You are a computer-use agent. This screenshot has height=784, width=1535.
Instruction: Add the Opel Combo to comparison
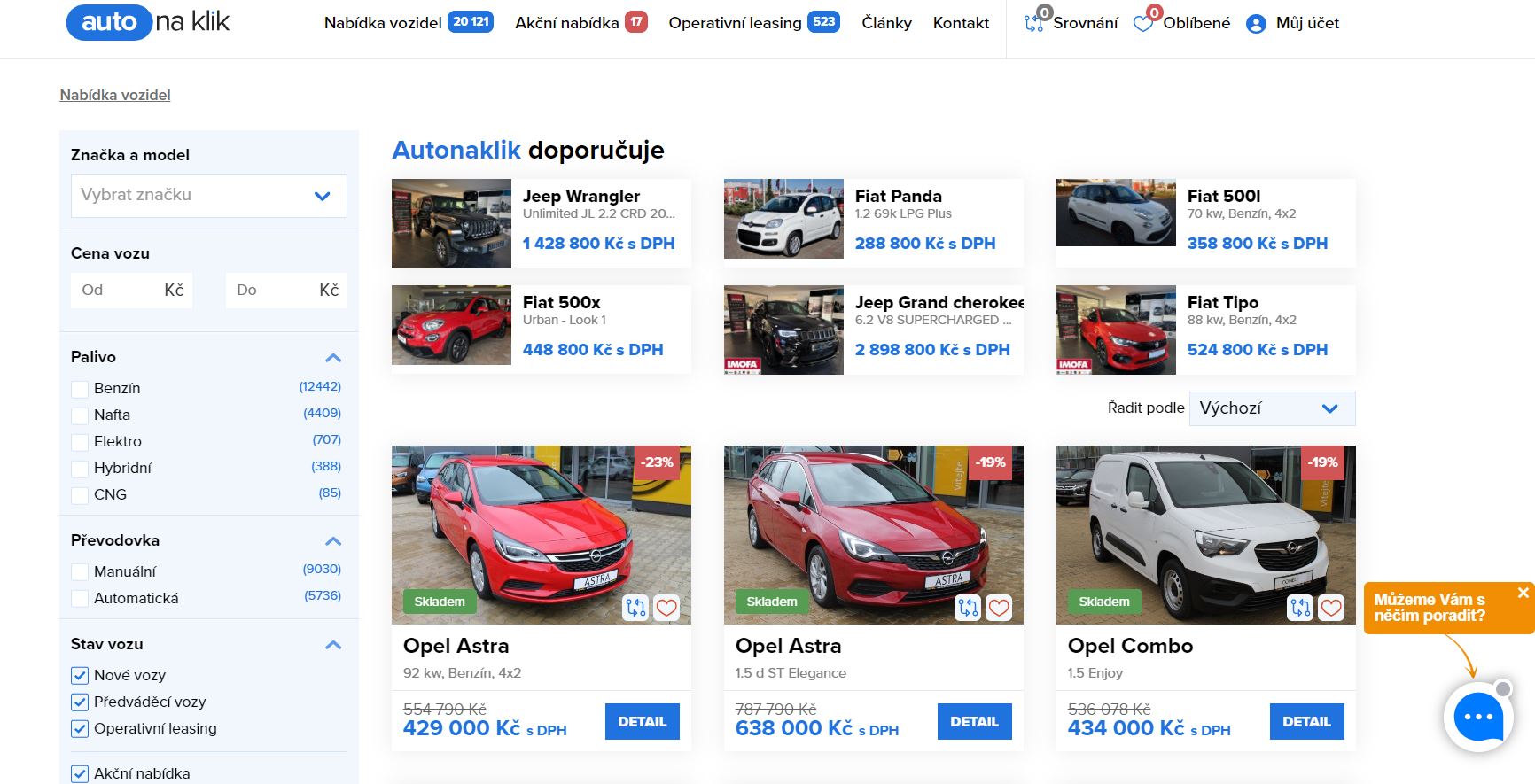click(x=1300, y=608)
